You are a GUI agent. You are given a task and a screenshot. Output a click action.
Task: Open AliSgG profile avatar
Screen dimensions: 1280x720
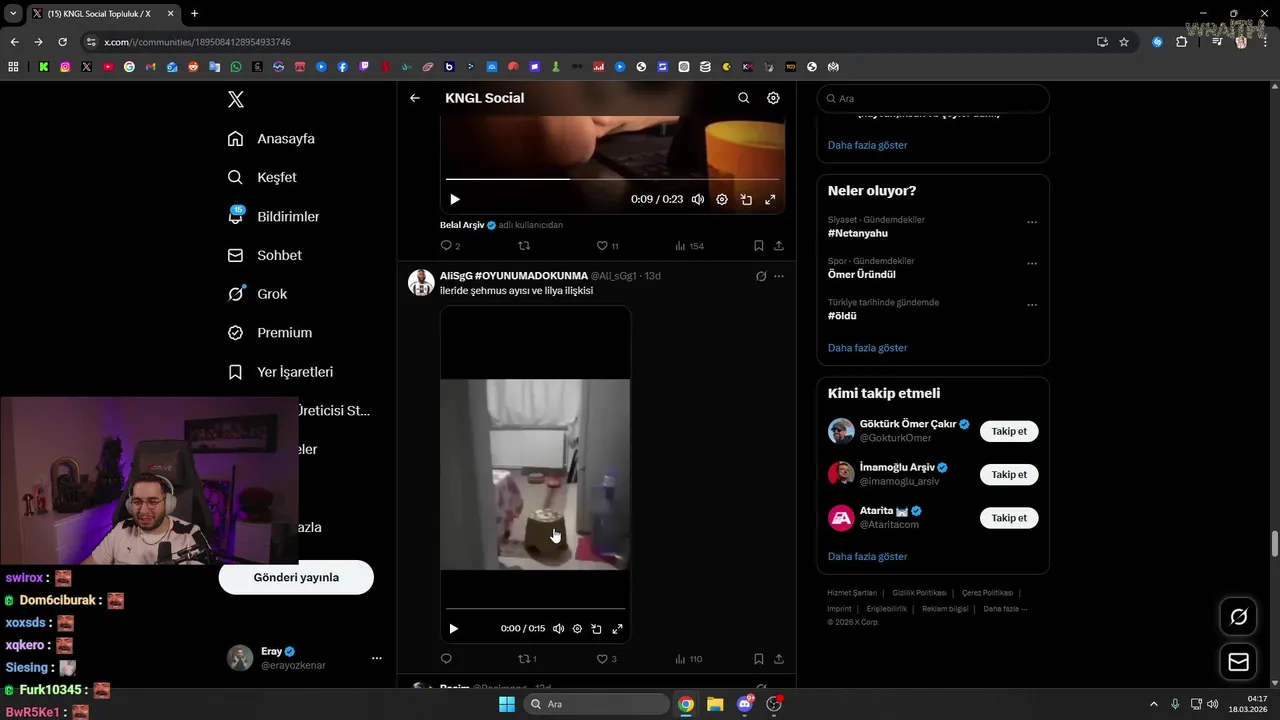coord(421,282)
